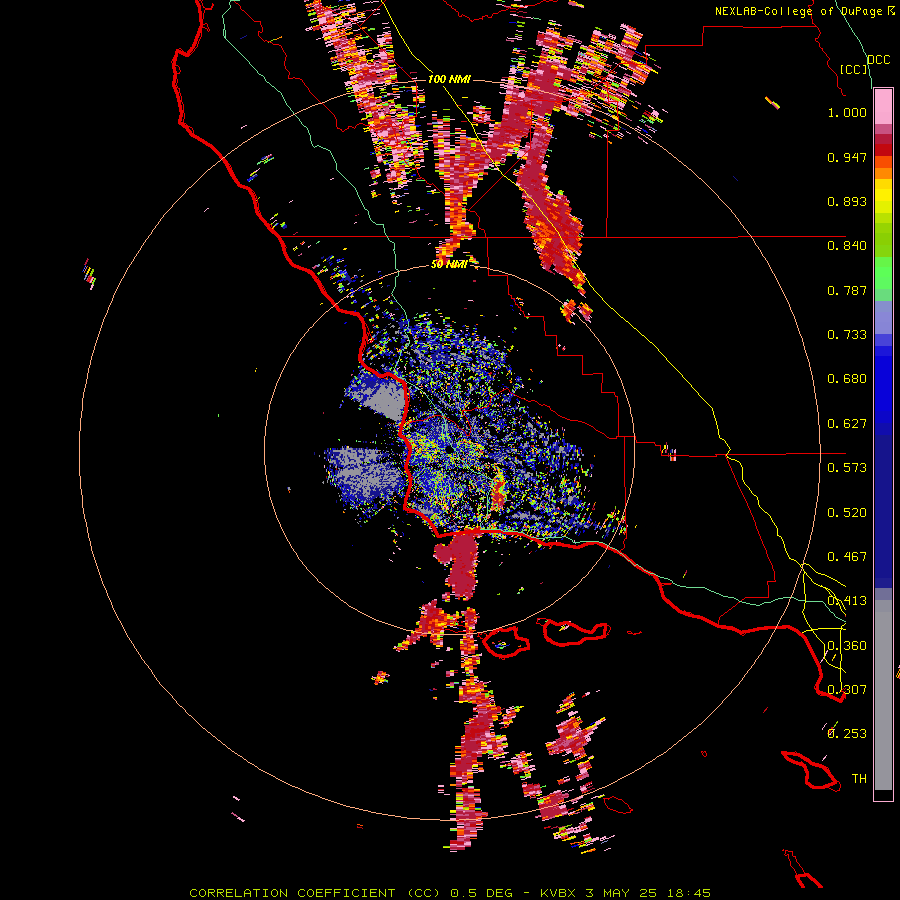Click the 3 MAY 25 date text
This screenshot has width=900, height=900.
[623, 893]
